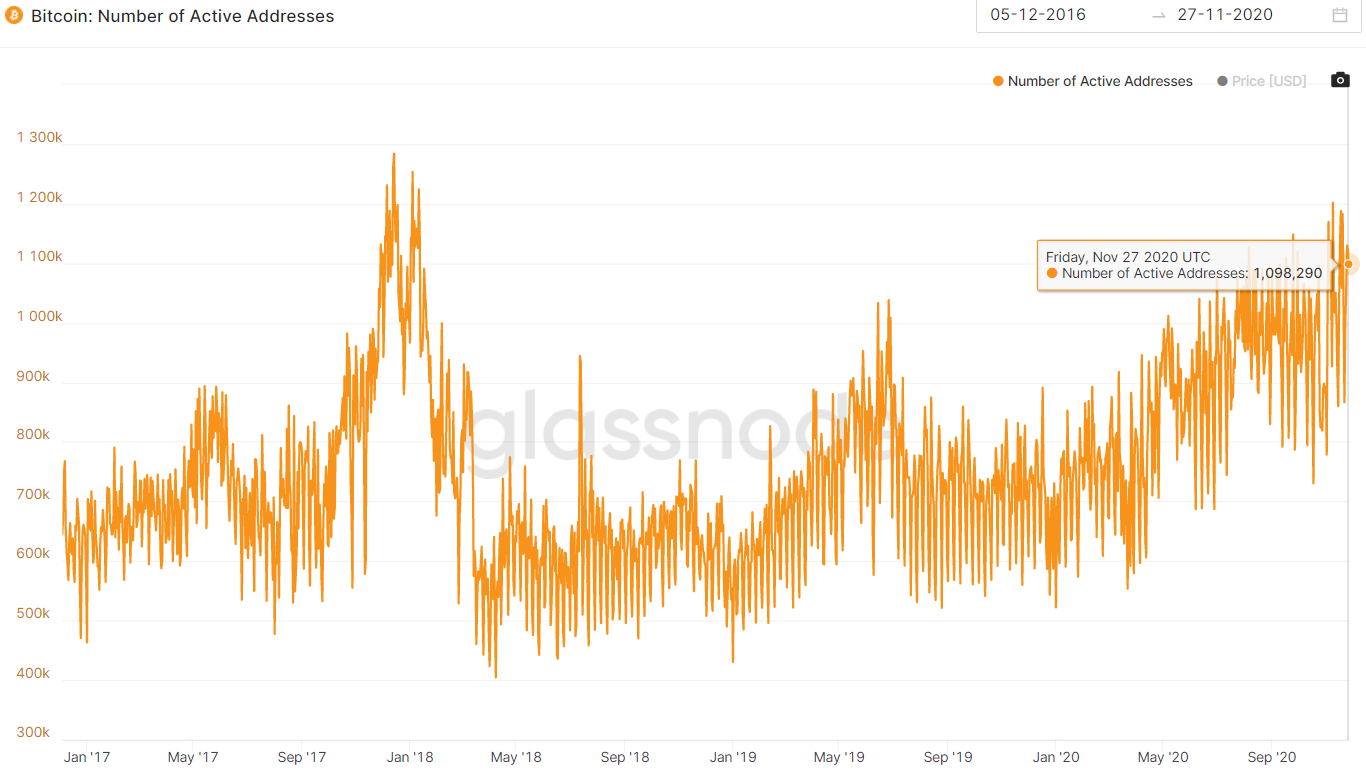Click the camera screenshot icon
The height and width of the screenshot is (774, 1366).
pyautogui.click(x=1340, y=80)
